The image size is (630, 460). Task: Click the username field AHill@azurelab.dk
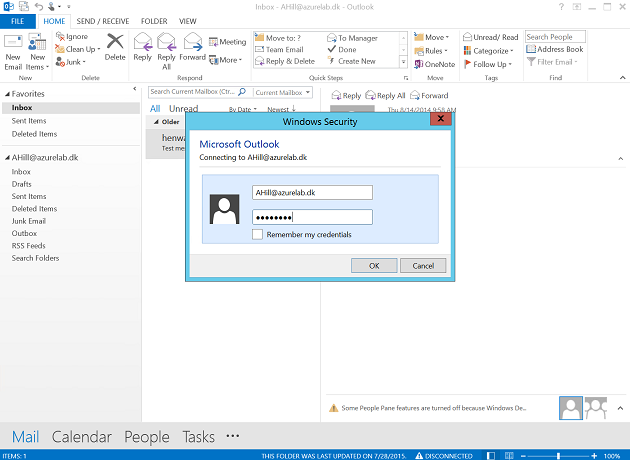pos(312,192)
